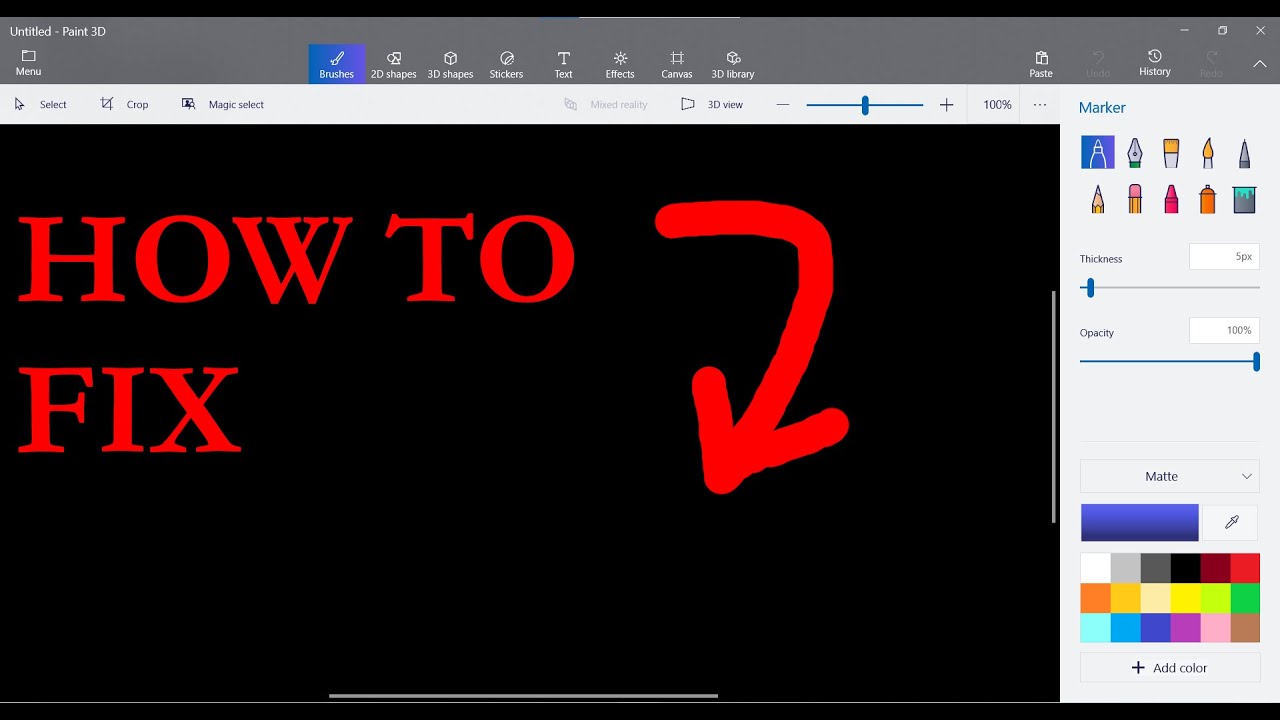This screenshot has width=1280, height=720.
Task: Click the Opacity slider handle
Action: coord(1256,362)
